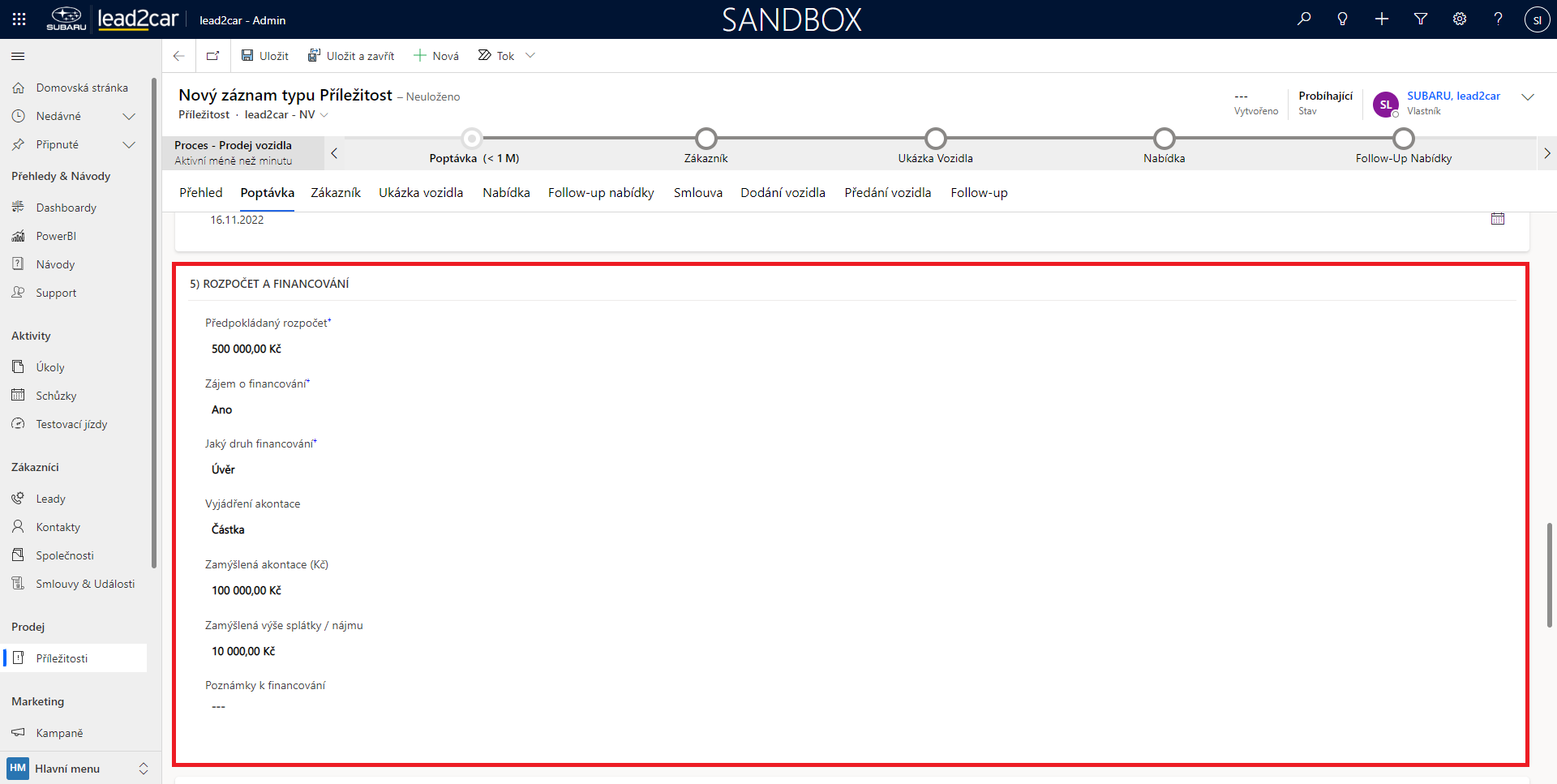Viewport: 1557px width, 784px height.
Task: Open the date picker calendar icon
Action: click(x=1498, y=219)
